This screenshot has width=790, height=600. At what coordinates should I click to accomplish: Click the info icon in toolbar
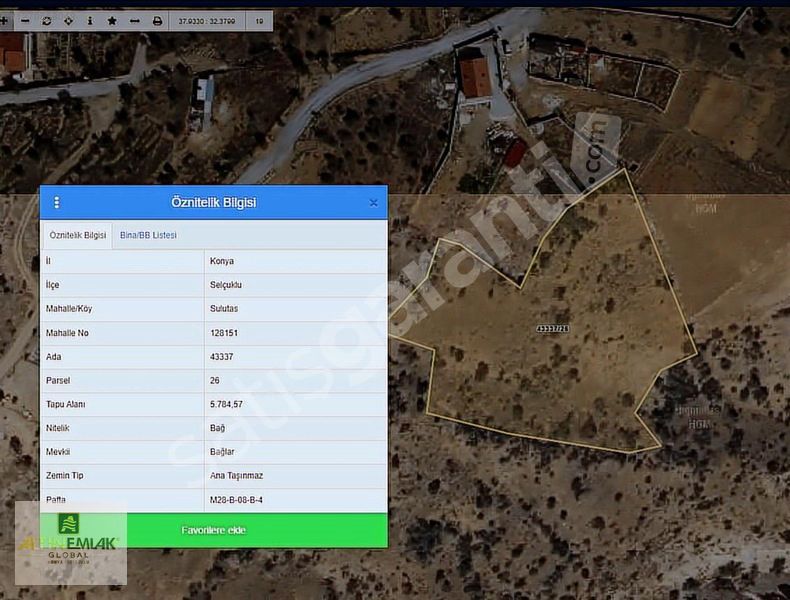90,20
